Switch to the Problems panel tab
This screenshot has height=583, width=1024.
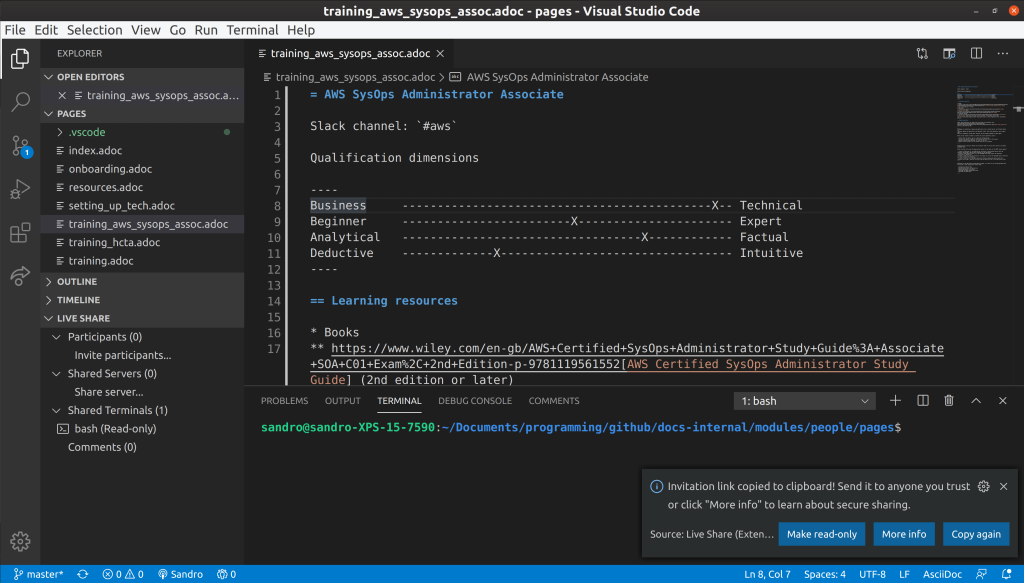[284, 401]
